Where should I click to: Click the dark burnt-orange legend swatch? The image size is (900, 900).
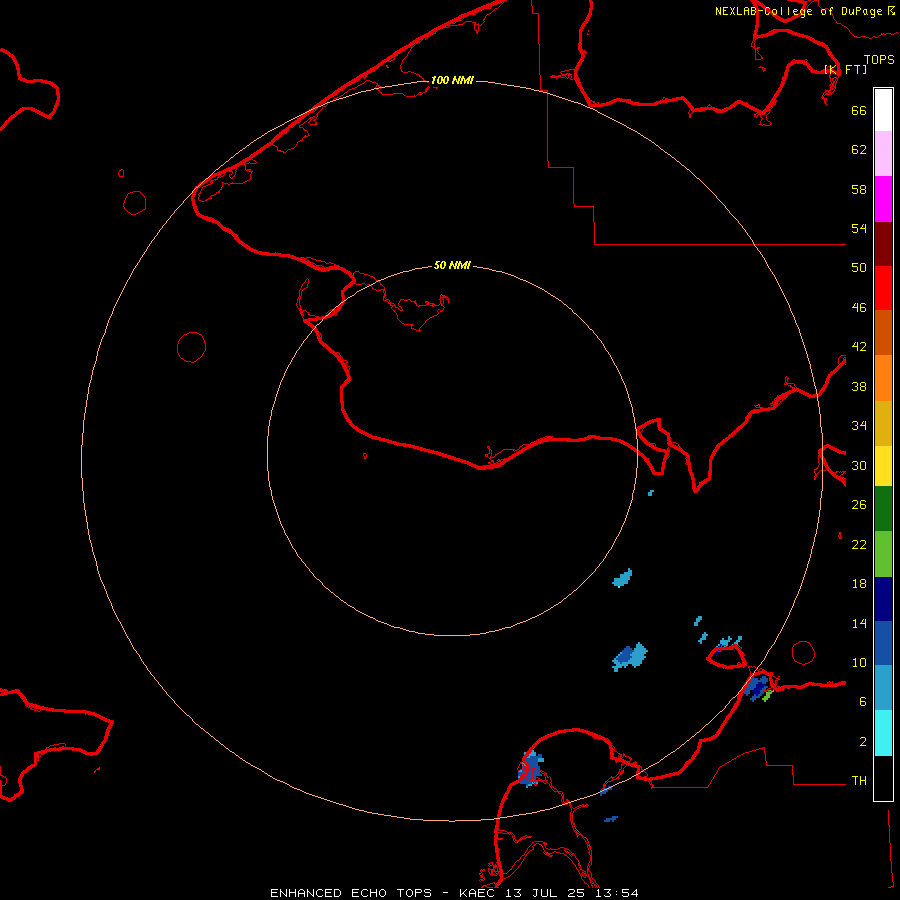point(883,332)
